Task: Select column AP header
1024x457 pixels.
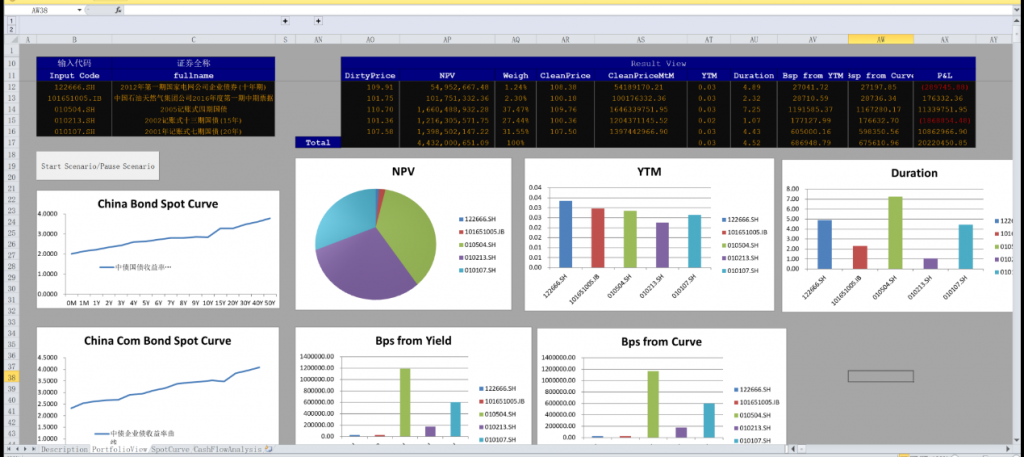Action: (447, 40)
